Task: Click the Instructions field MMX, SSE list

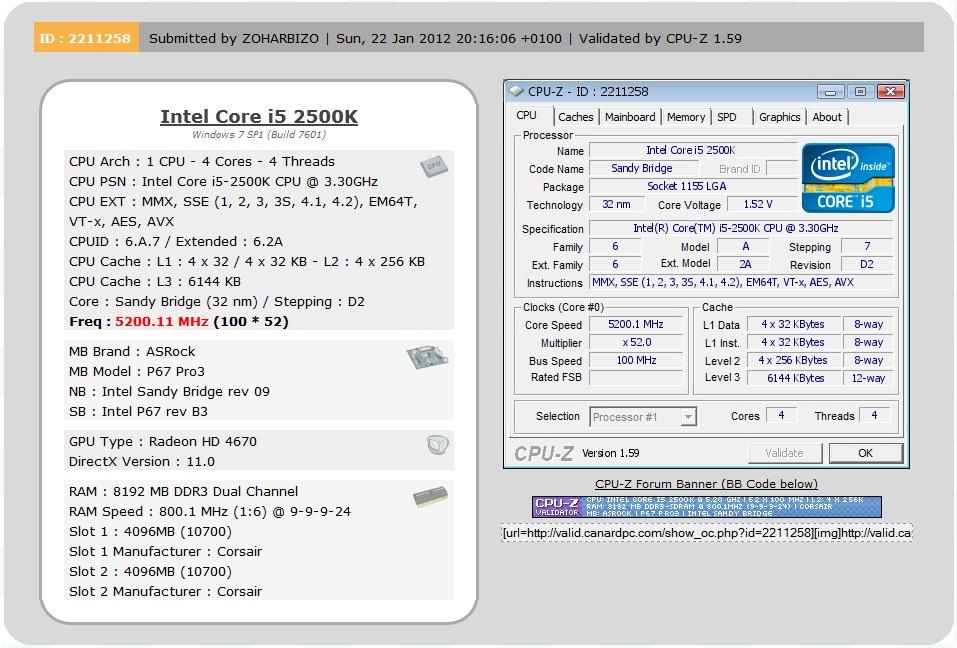Action: pyautogui.click(x=740, y=283)
